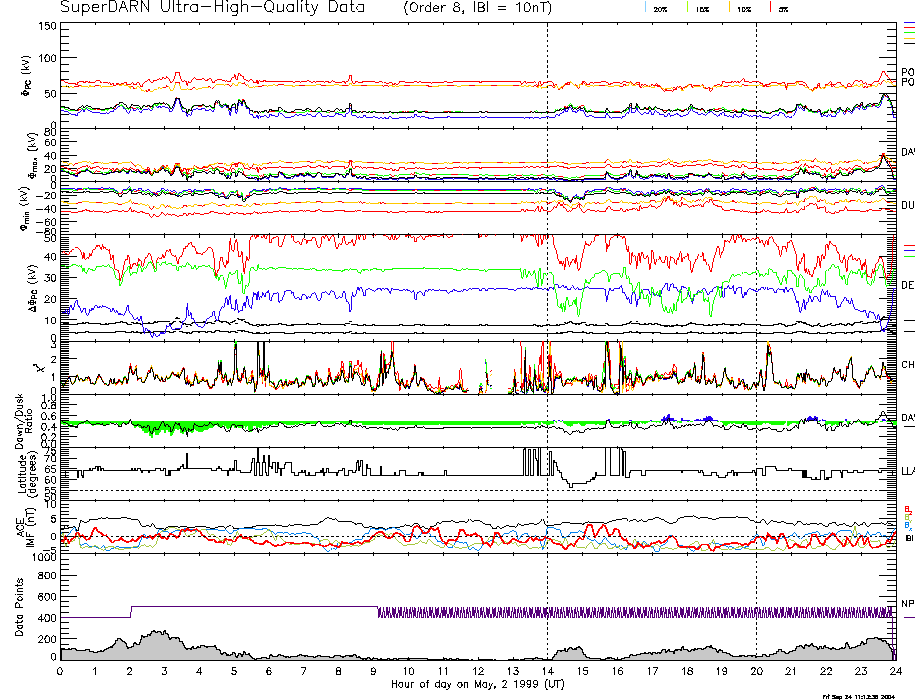
Task: Click the hour 0 tick label on x-axis
Action: [x=61, y=671]
